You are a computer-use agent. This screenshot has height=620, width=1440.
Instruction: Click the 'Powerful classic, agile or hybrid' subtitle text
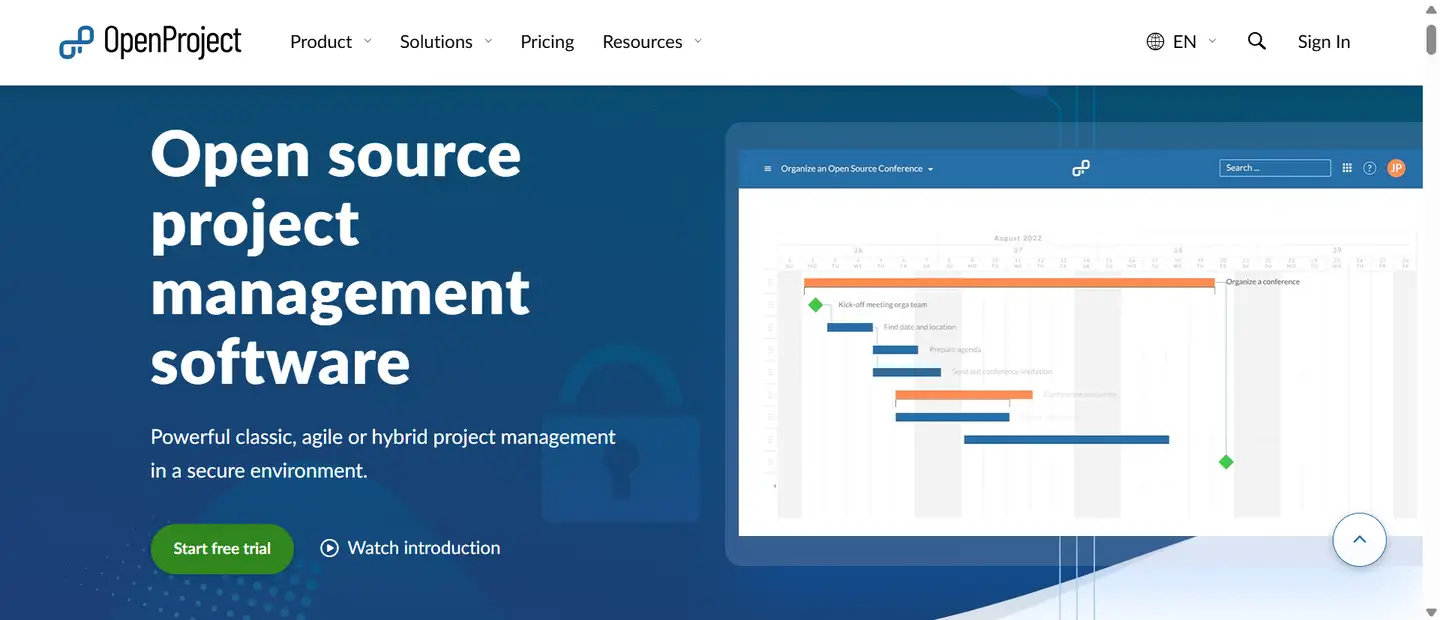pyautogui.click(x=383, y=453)
